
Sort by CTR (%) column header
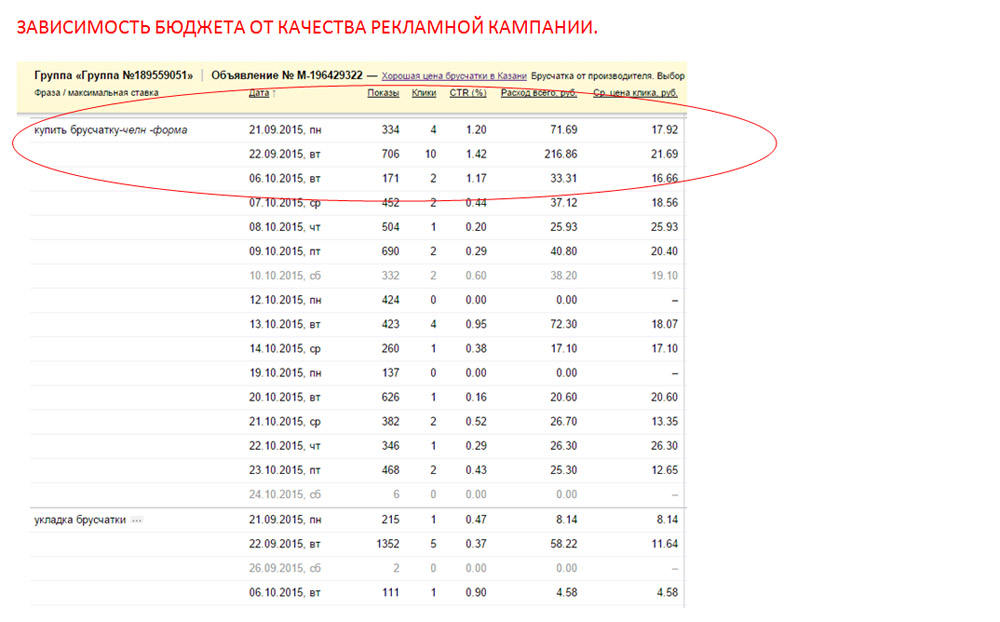click(467, 93)
